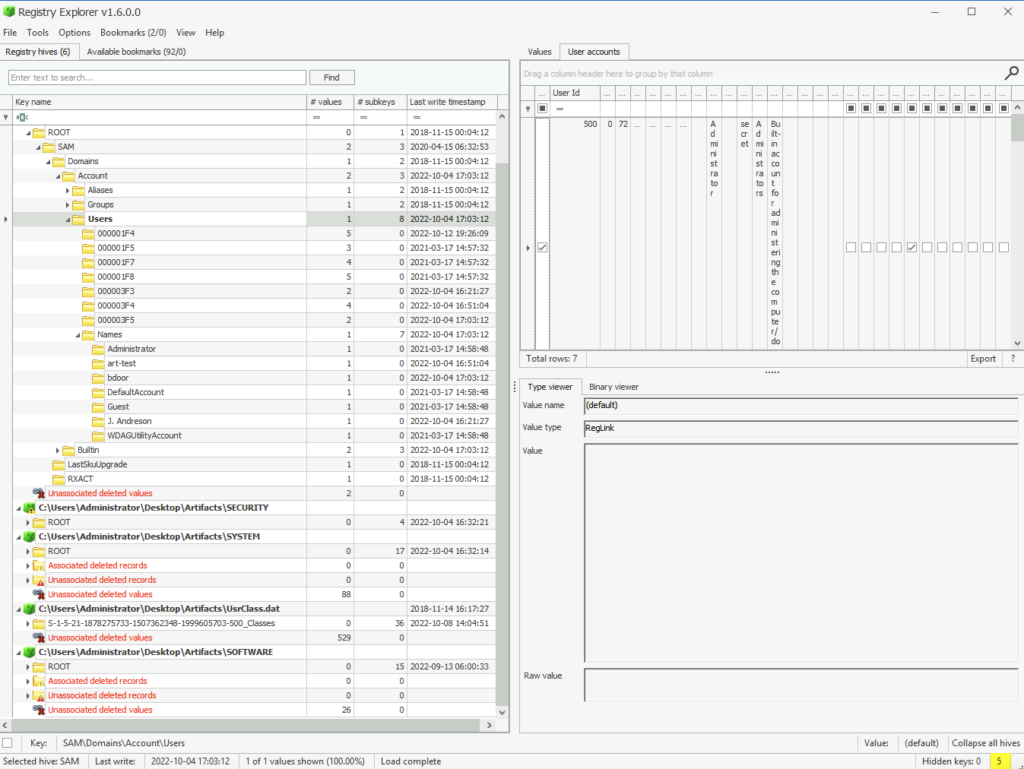The height and width of the screenshot is (769, 1024).
Task: Toggle the first unchecked flag checkbox in user row
Action: [x=850, y=247]
